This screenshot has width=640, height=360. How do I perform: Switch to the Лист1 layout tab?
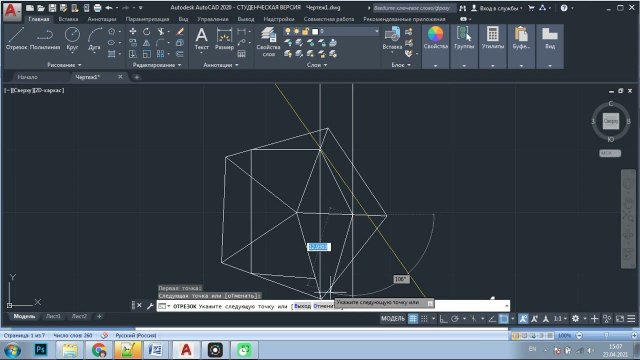53,316
